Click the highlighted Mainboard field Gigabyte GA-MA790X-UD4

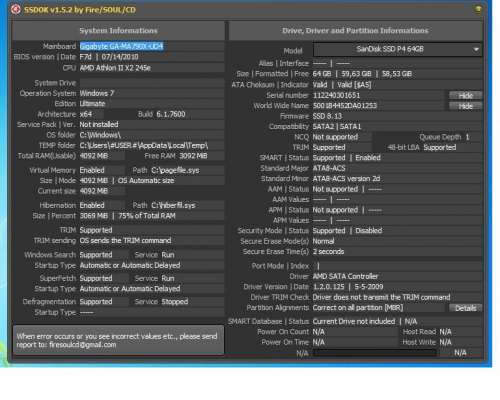[x=122, y=46]
